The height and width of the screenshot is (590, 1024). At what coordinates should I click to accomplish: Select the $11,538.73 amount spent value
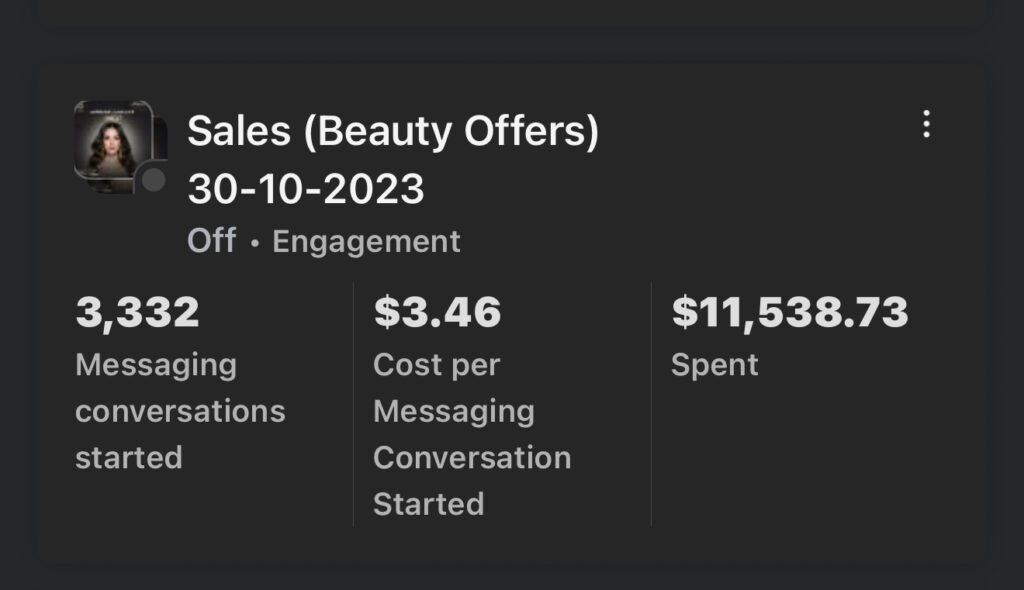(789, 312)
